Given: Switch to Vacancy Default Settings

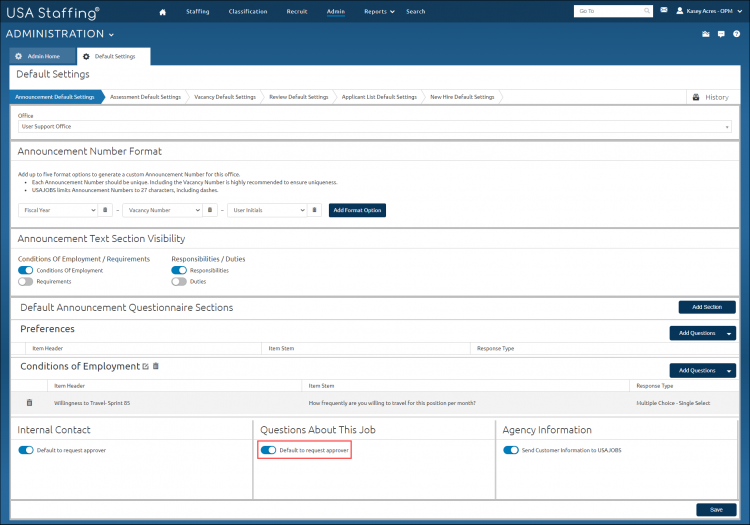Looking at the screenshot, I should [x=225, y=97].
